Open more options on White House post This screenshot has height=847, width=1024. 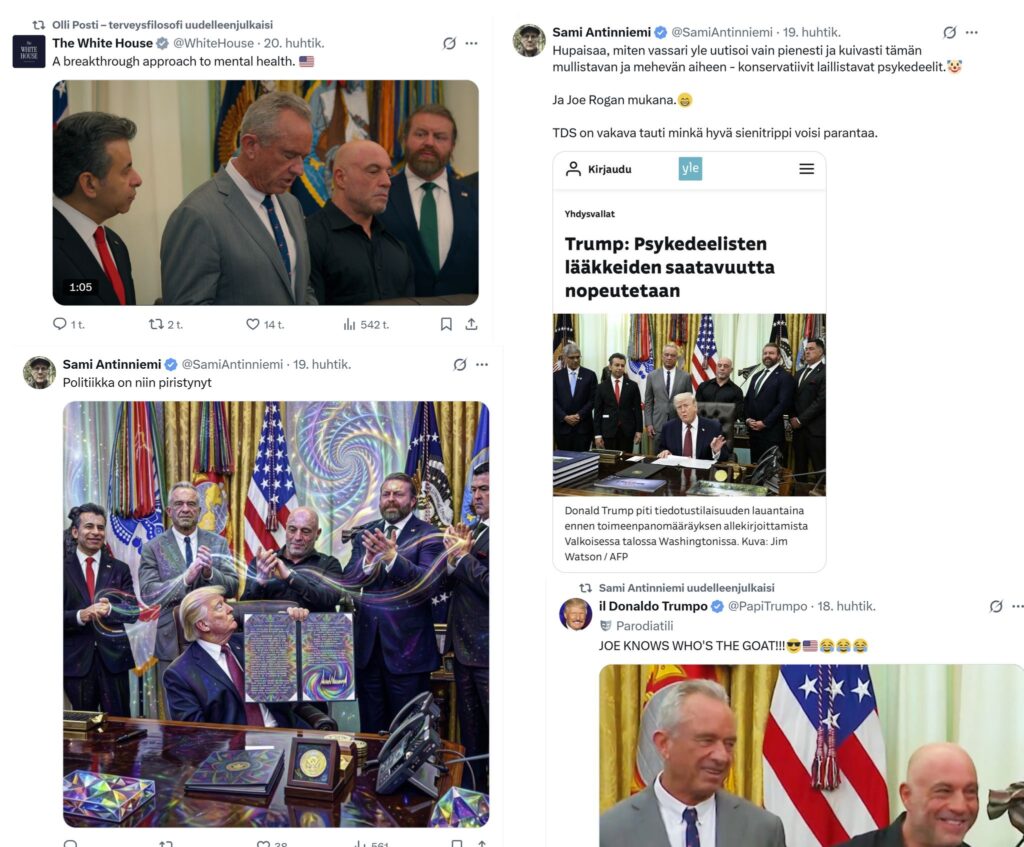pyautogui.click(x=472, y=43)
